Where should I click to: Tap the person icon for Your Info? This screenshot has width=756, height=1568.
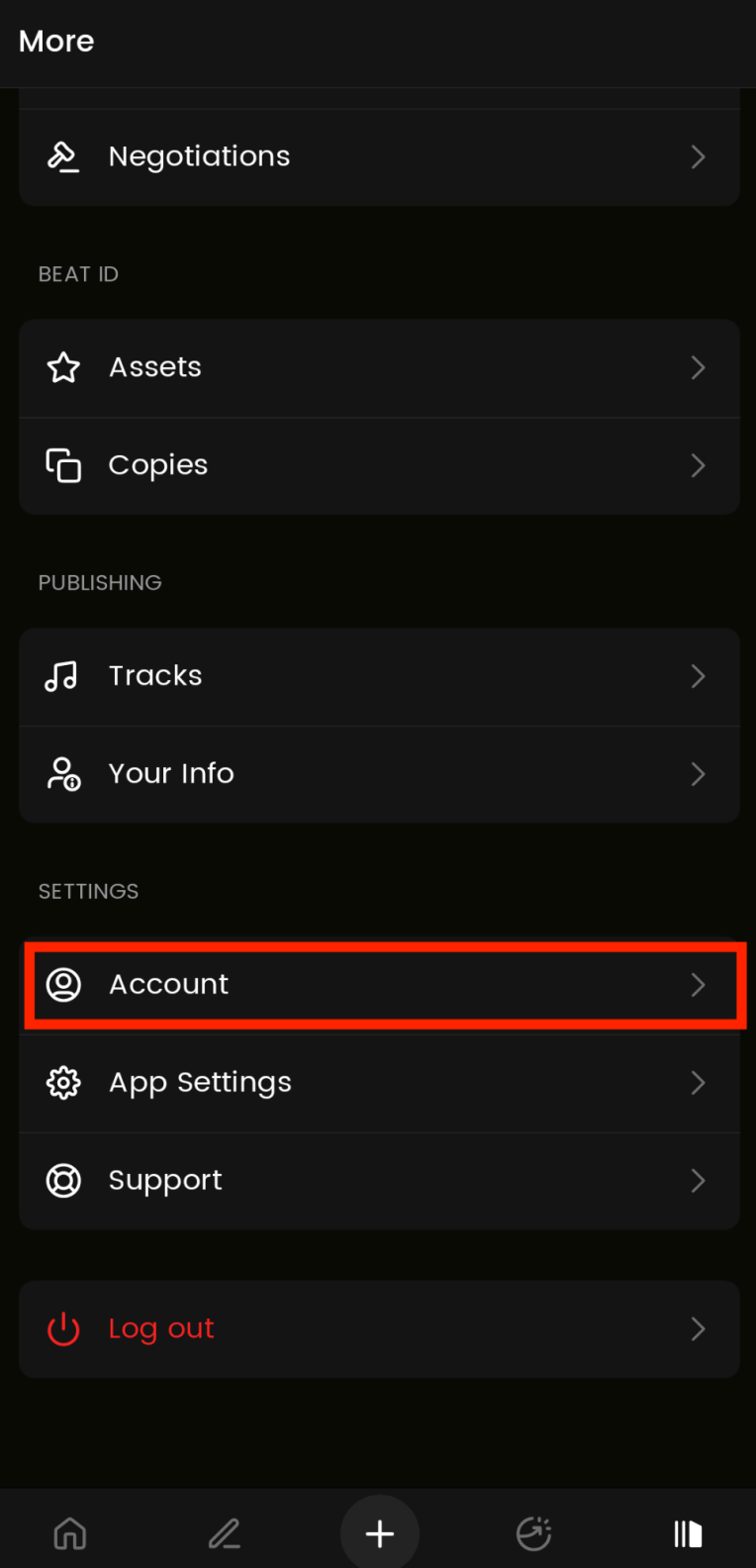(63, 773)
